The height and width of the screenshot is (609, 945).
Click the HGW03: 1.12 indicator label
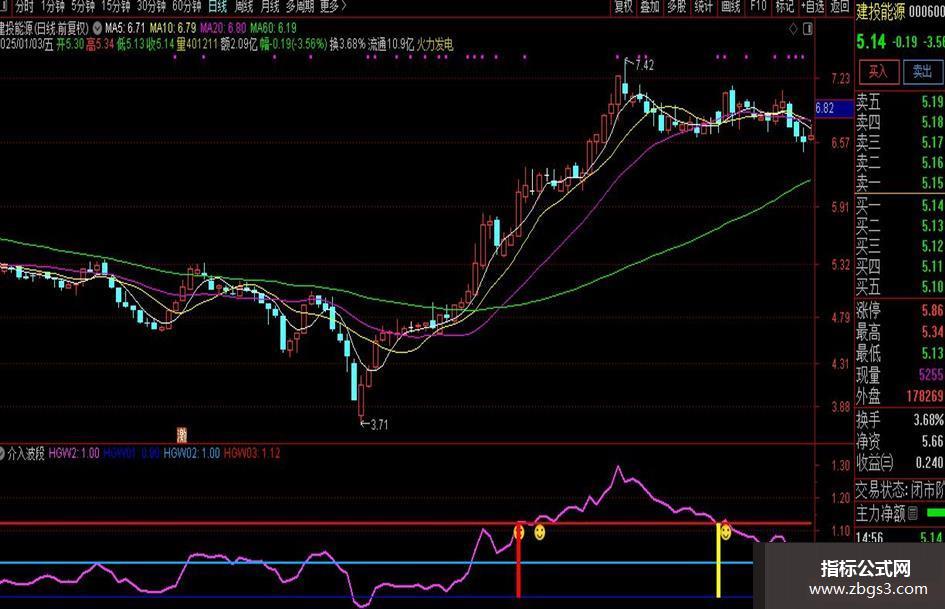(251, 453)
